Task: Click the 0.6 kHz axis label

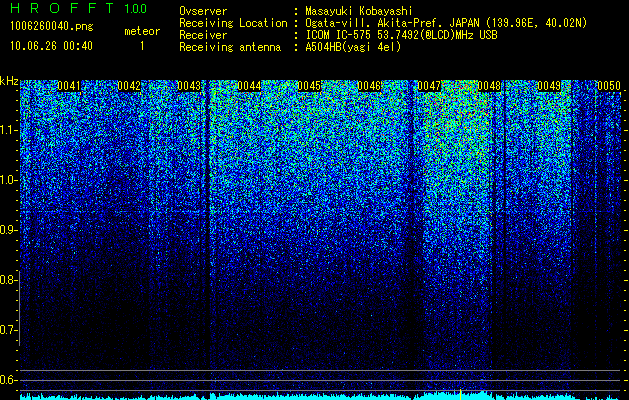Action: [8, 380]
